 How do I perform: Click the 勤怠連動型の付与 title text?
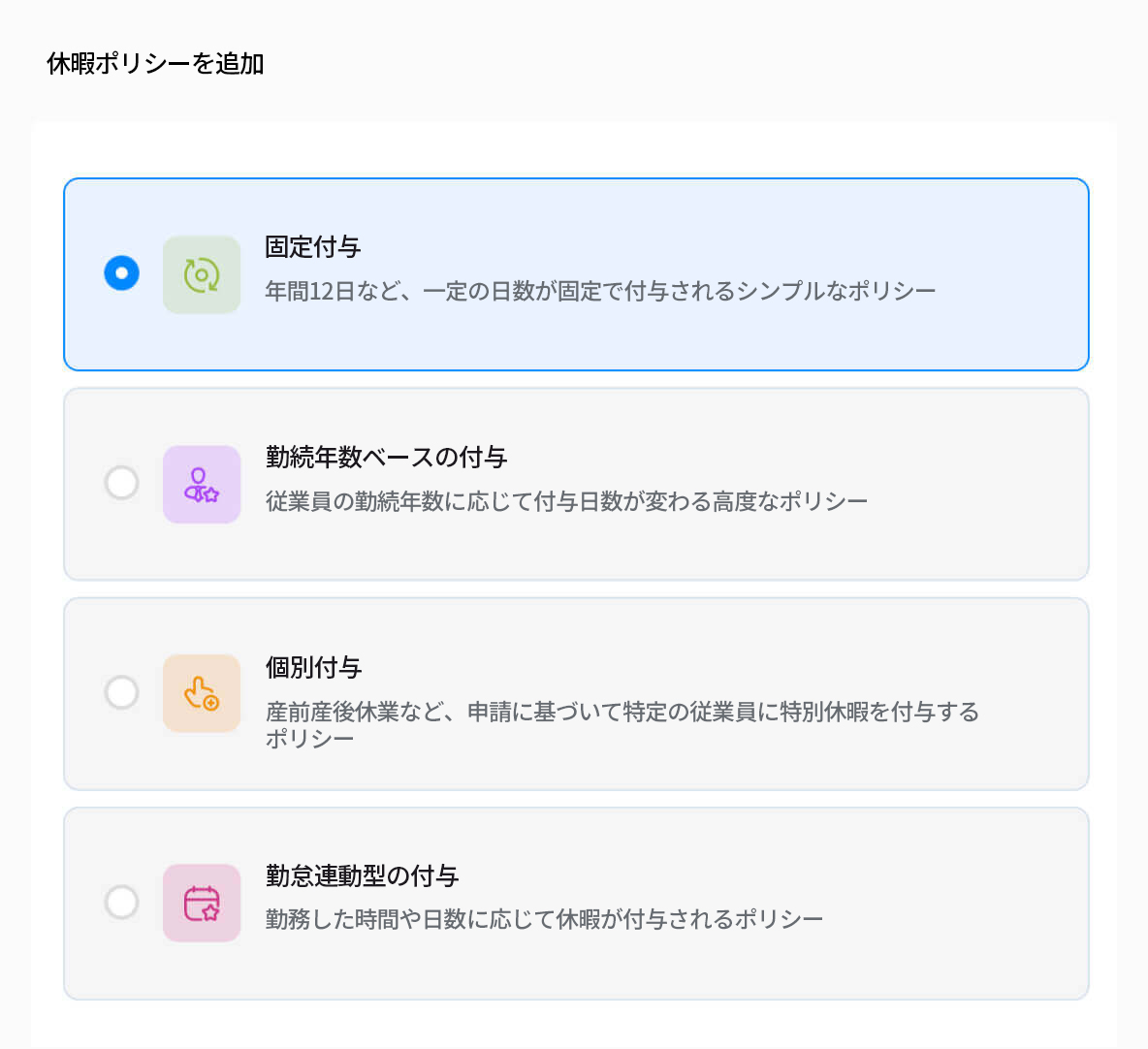[361, 876]
